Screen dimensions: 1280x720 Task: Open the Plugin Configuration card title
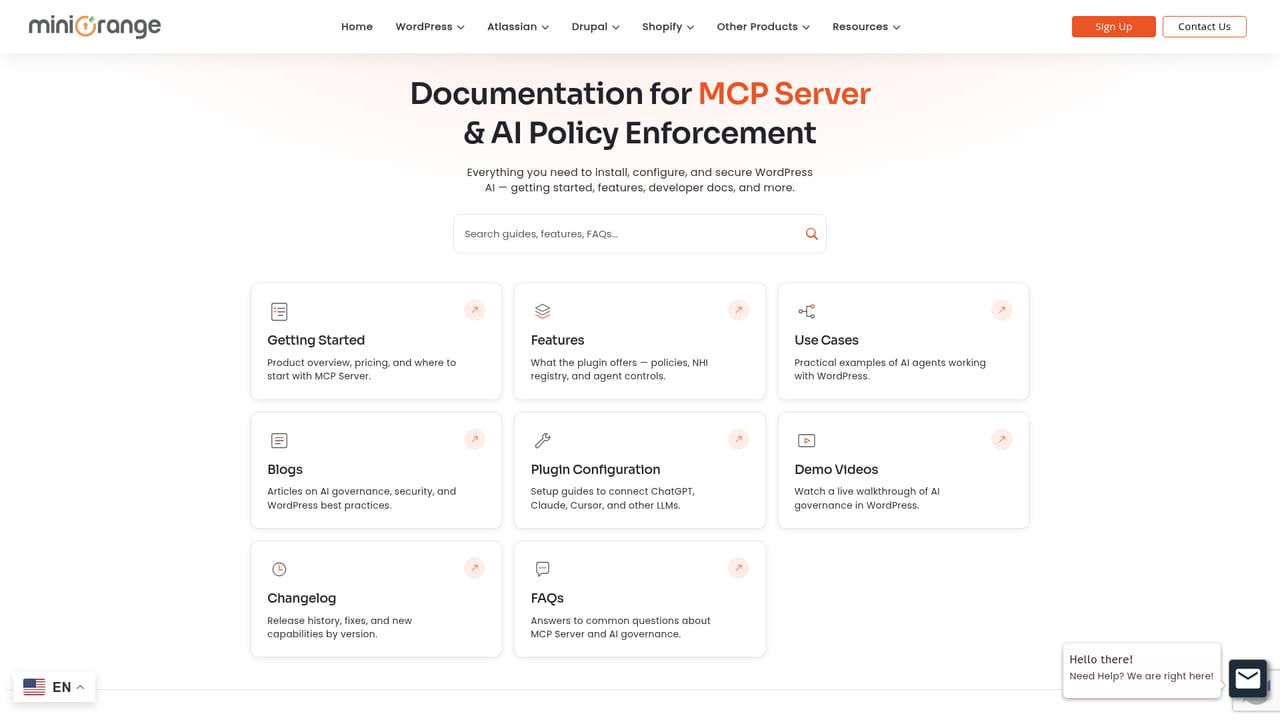point(596,469)
